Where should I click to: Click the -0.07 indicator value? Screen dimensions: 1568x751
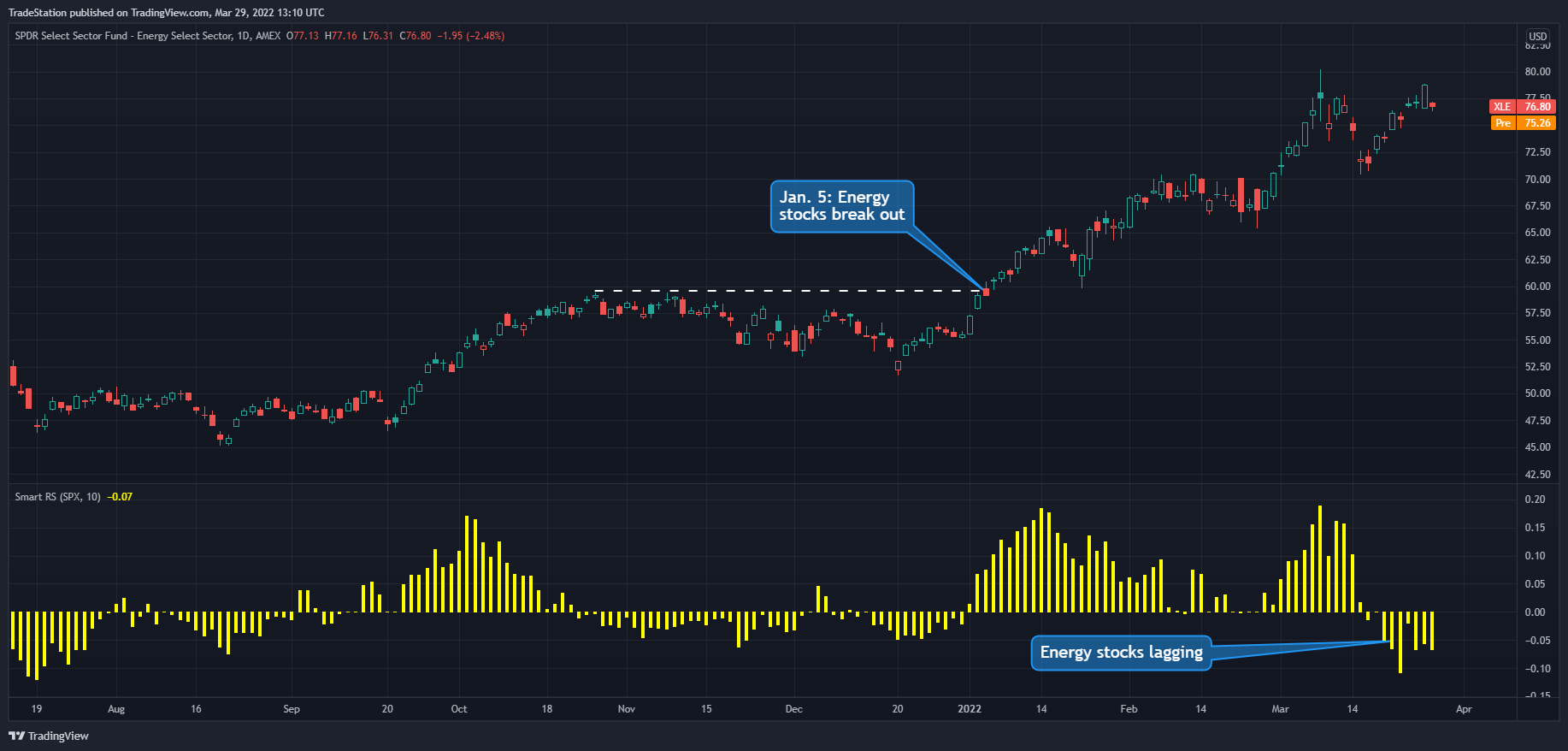coord(120,497)
